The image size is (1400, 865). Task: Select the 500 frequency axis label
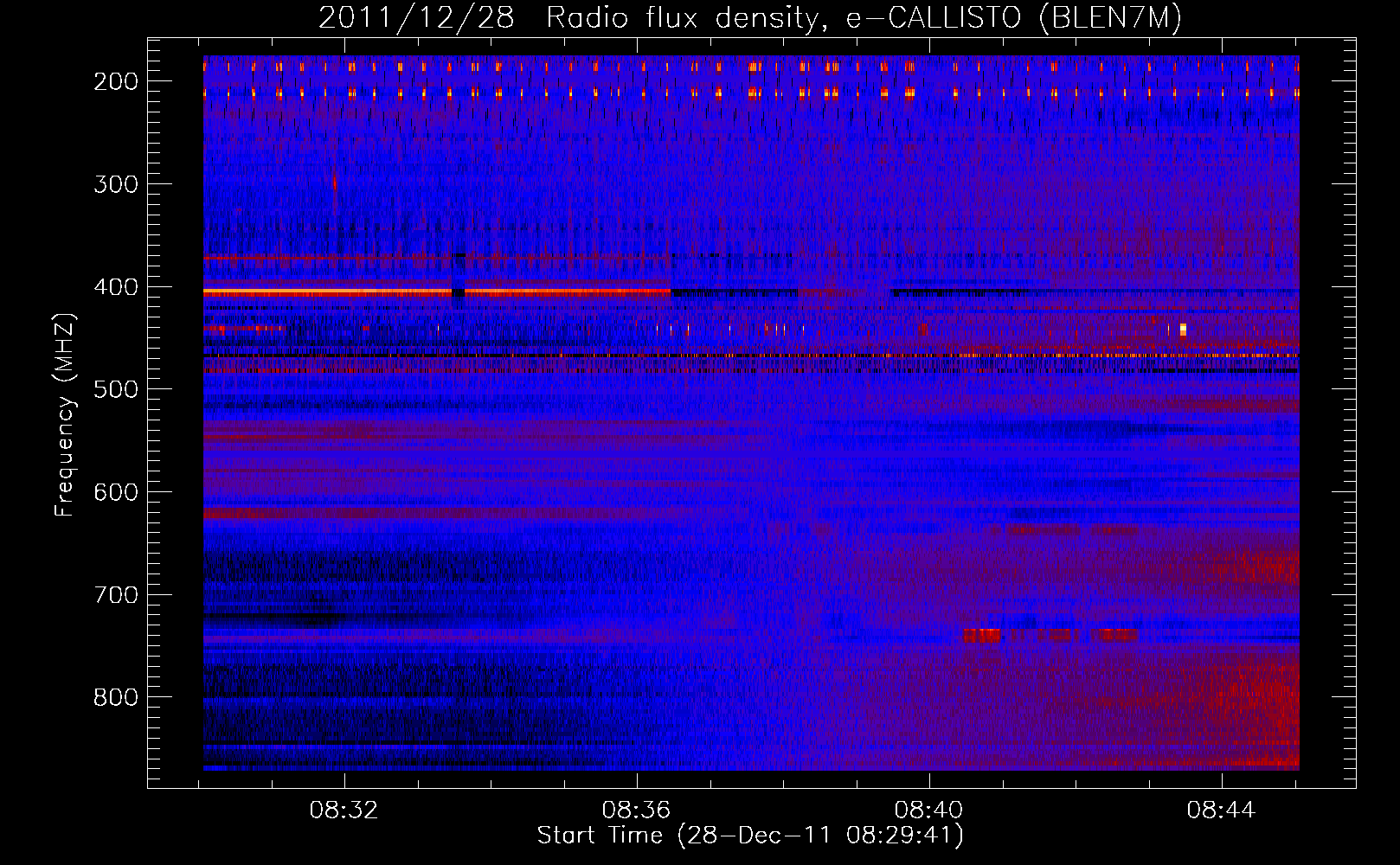pos(115,389)
